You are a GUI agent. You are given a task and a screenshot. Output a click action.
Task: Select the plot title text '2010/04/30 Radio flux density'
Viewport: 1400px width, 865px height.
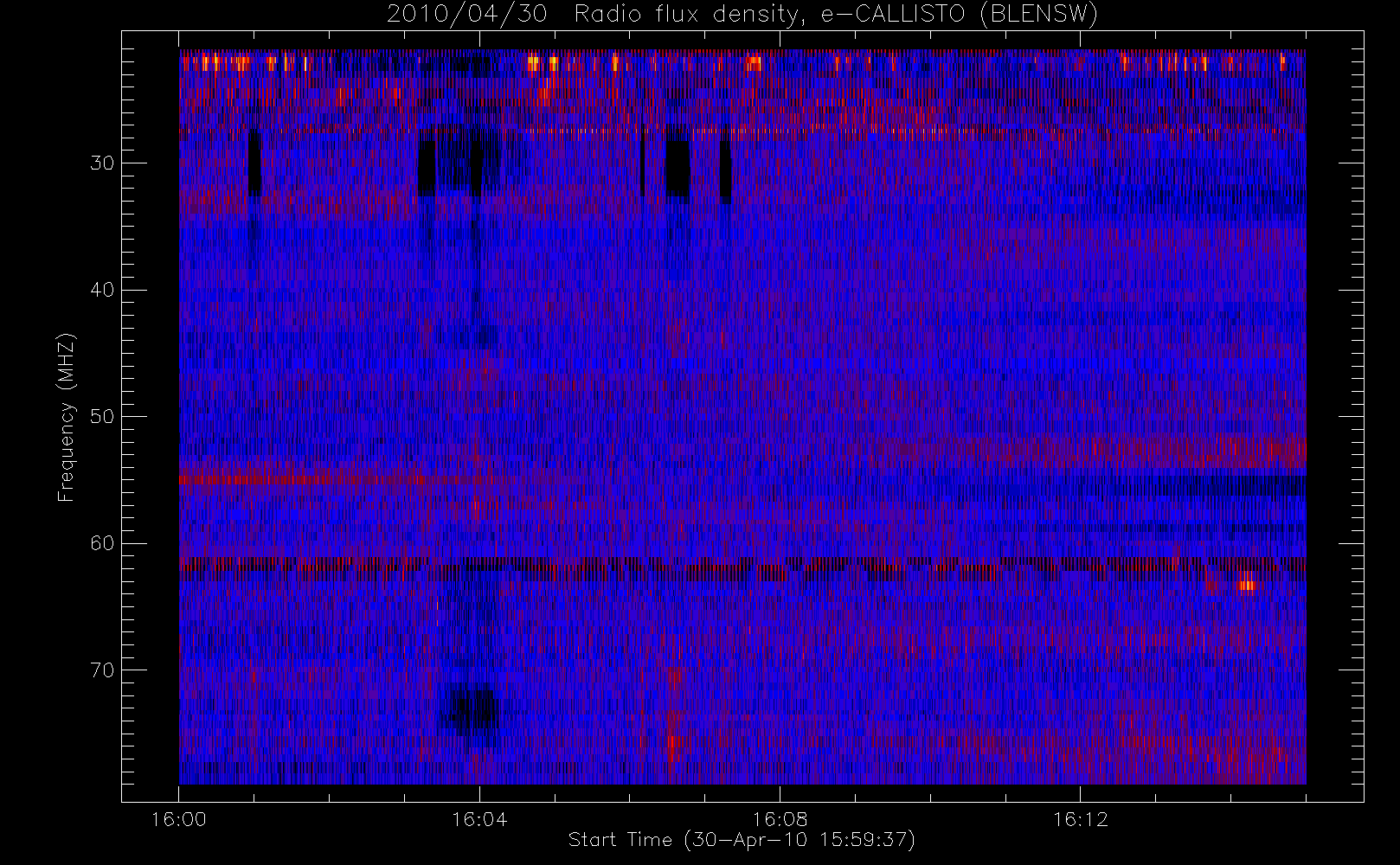pos(595,15)
